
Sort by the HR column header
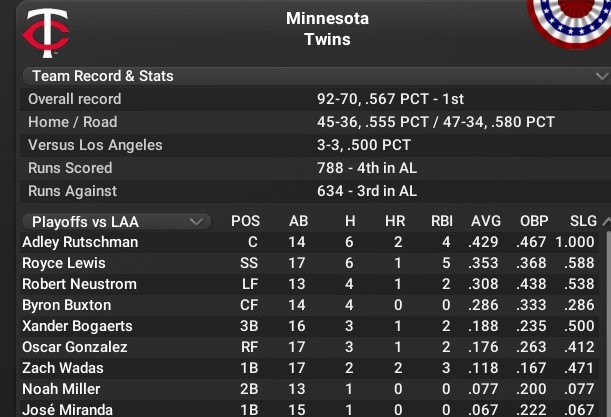click(395, 221)
